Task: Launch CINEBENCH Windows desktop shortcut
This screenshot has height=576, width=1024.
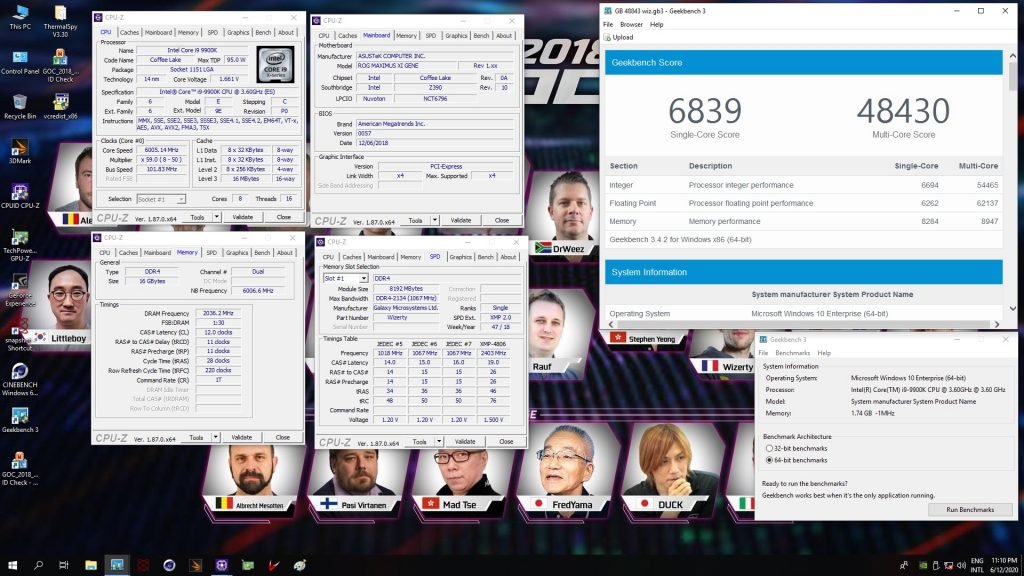Action: coord(20,379)
